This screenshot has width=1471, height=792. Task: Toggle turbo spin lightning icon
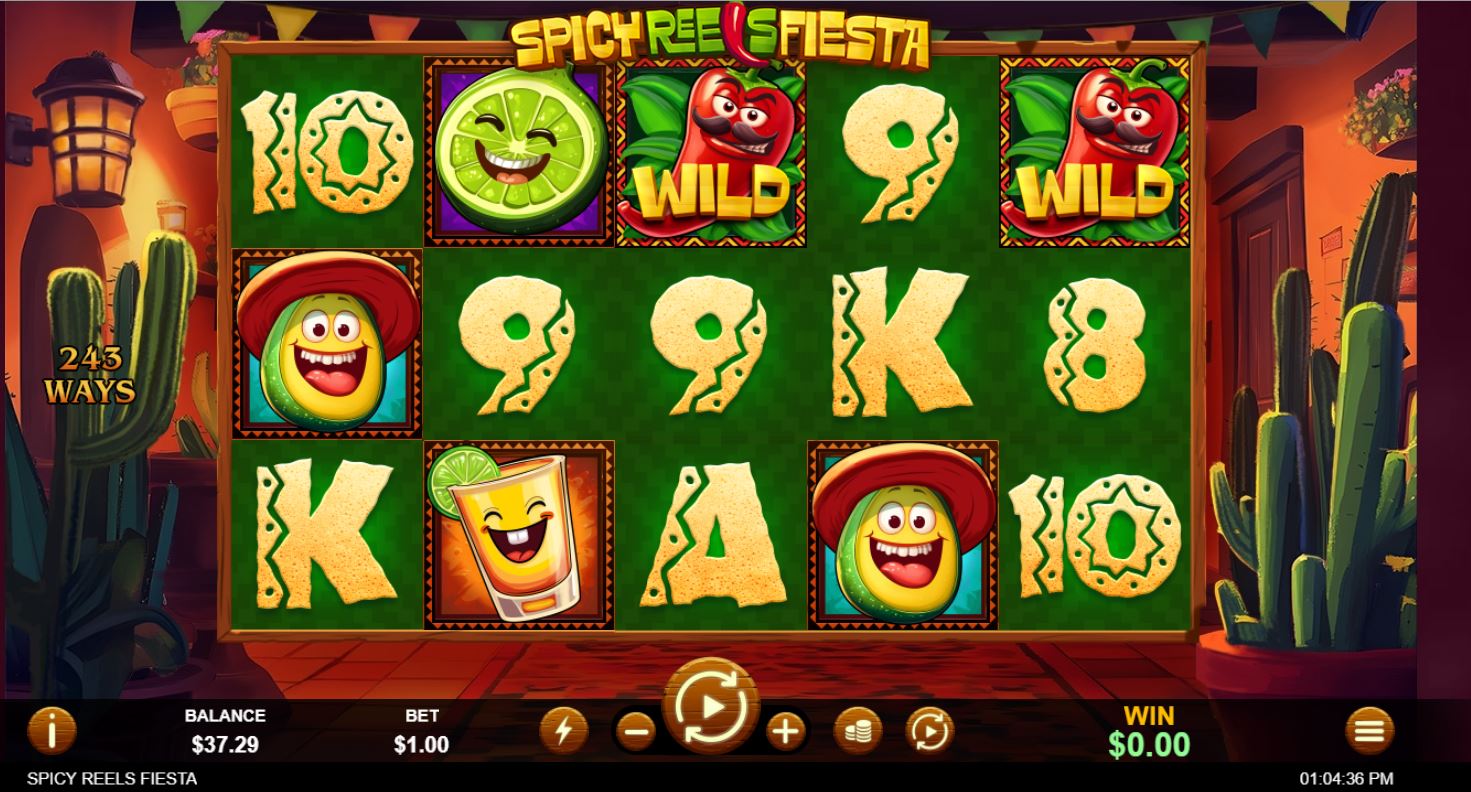point(563,731)
